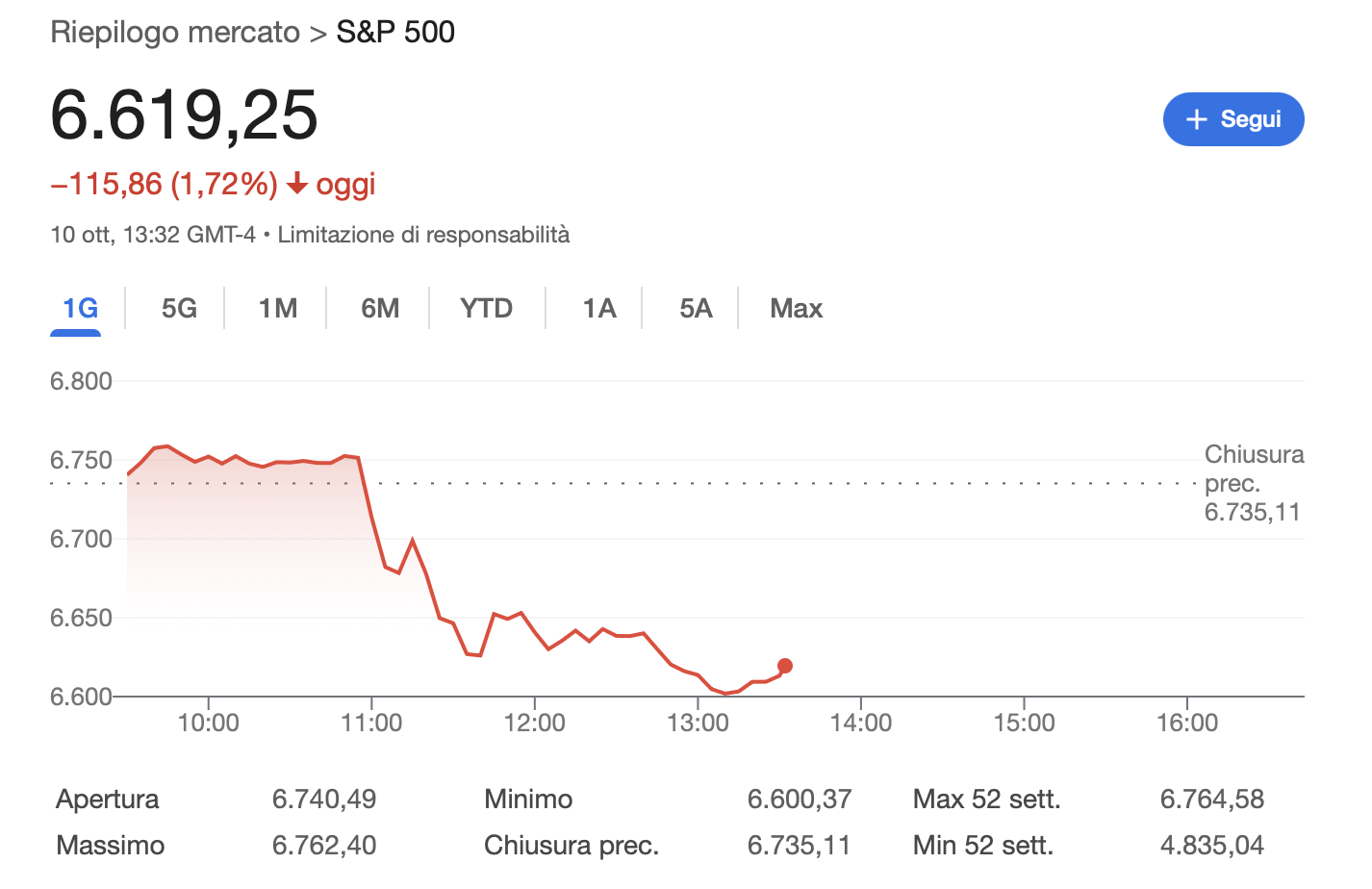
Task: Switch to the 5G tab
Action: coord(179,308)
